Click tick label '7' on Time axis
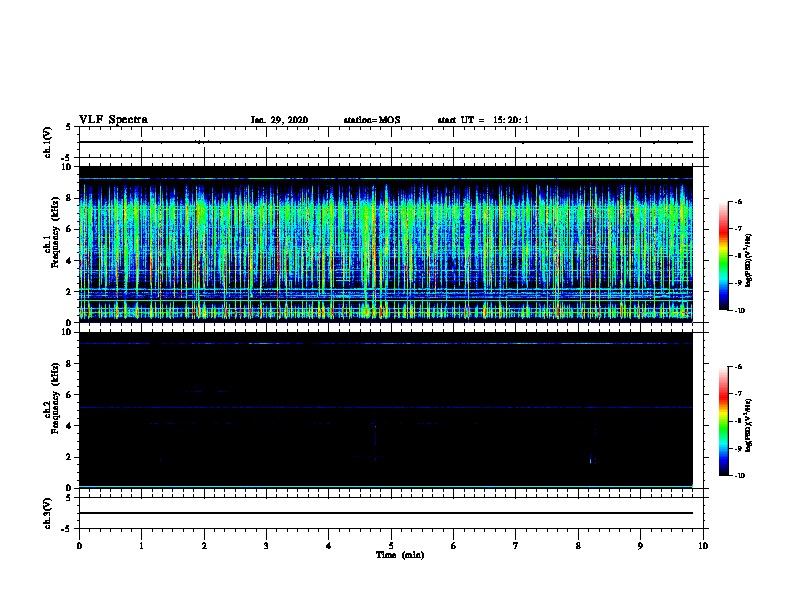The height and width of the screenshot is (612, 792). click(516, 546)
